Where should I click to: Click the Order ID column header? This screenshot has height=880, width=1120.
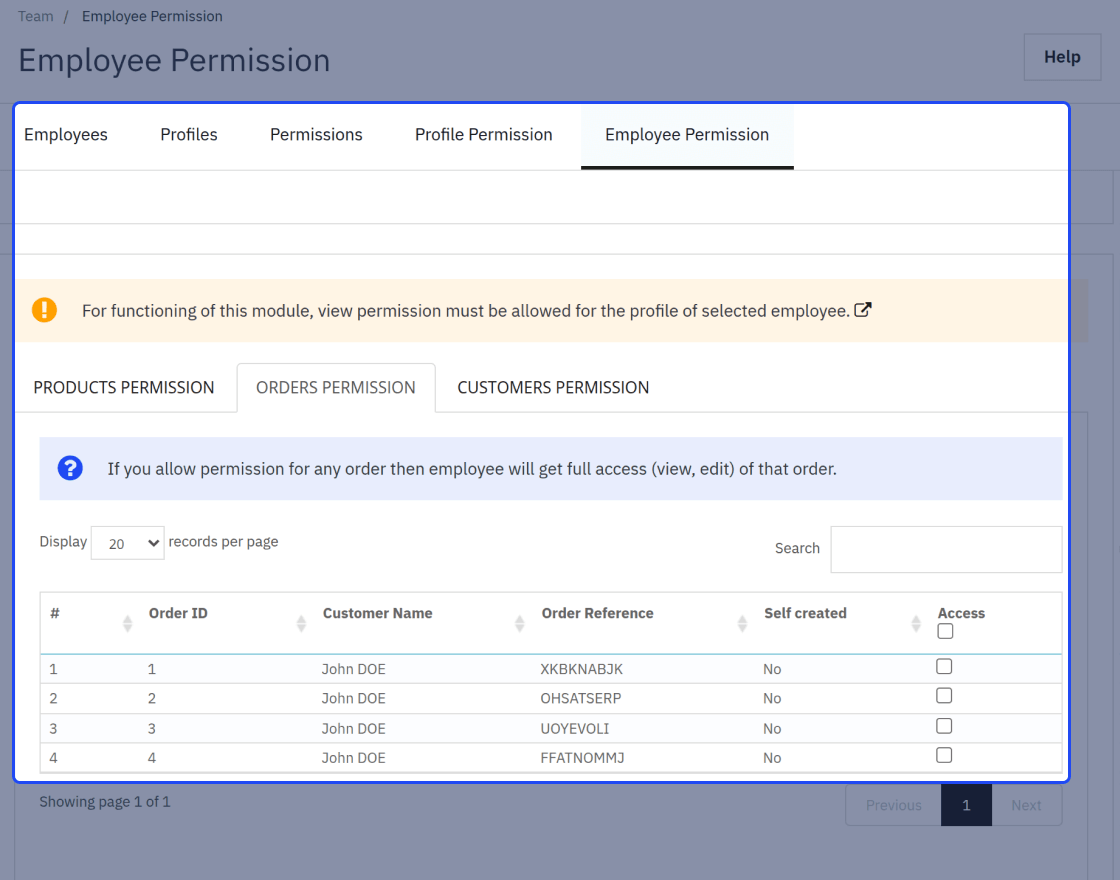tap(178, 614)
